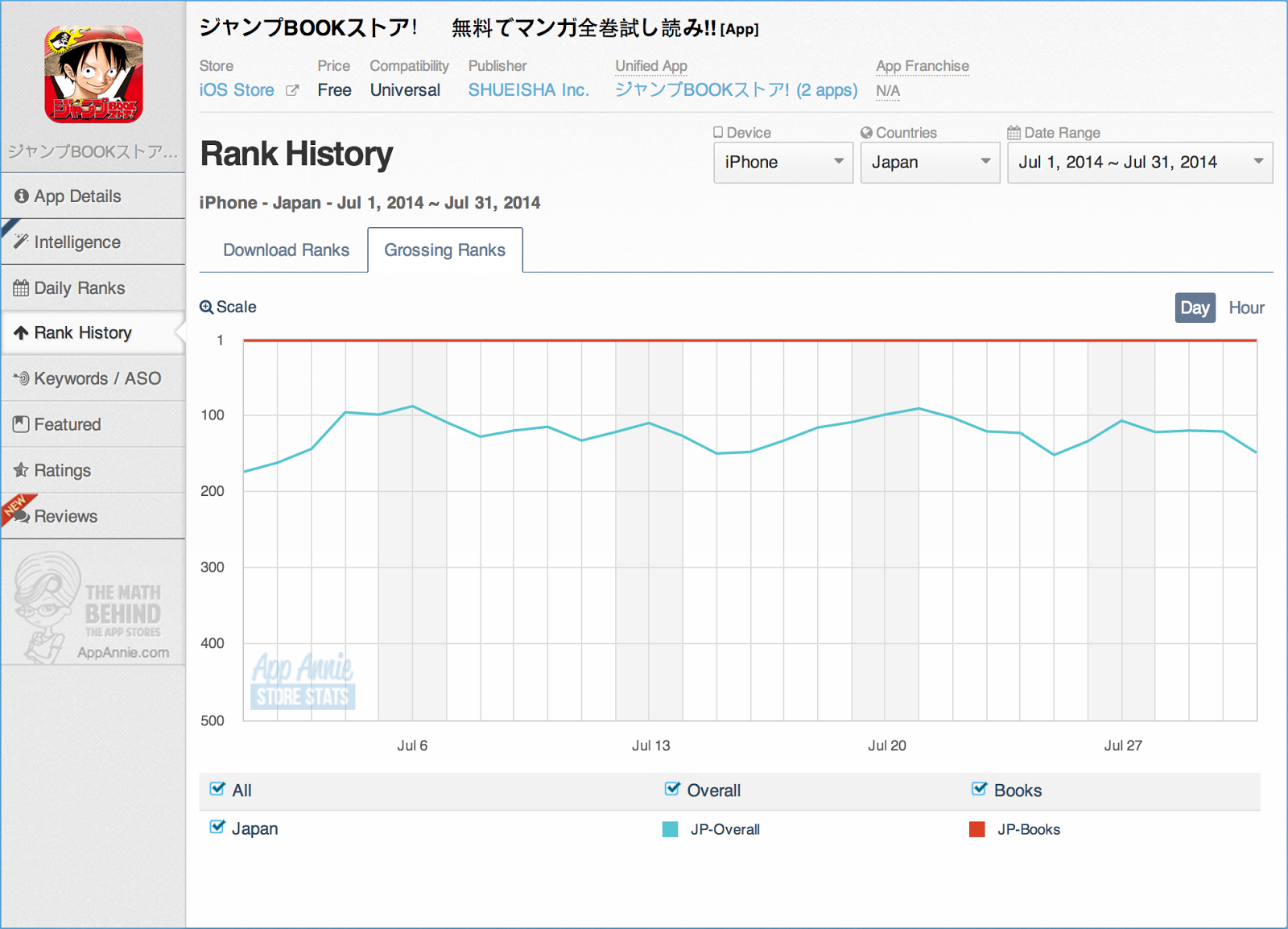
Task: Click the Date Range calendar icon
Action: tap(1014, 132)
